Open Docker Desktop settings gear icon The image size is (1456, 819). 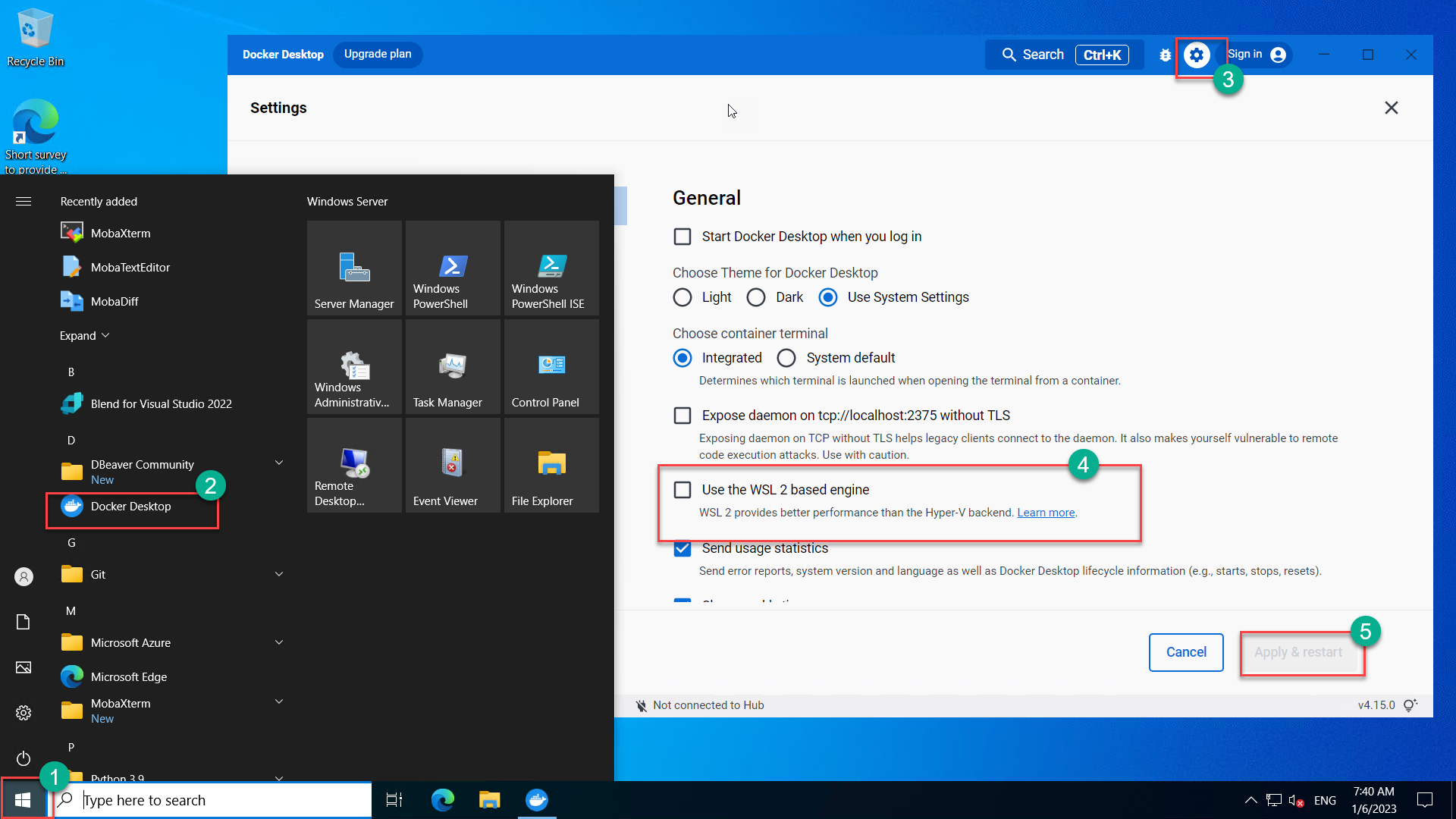pos(1197,54)
